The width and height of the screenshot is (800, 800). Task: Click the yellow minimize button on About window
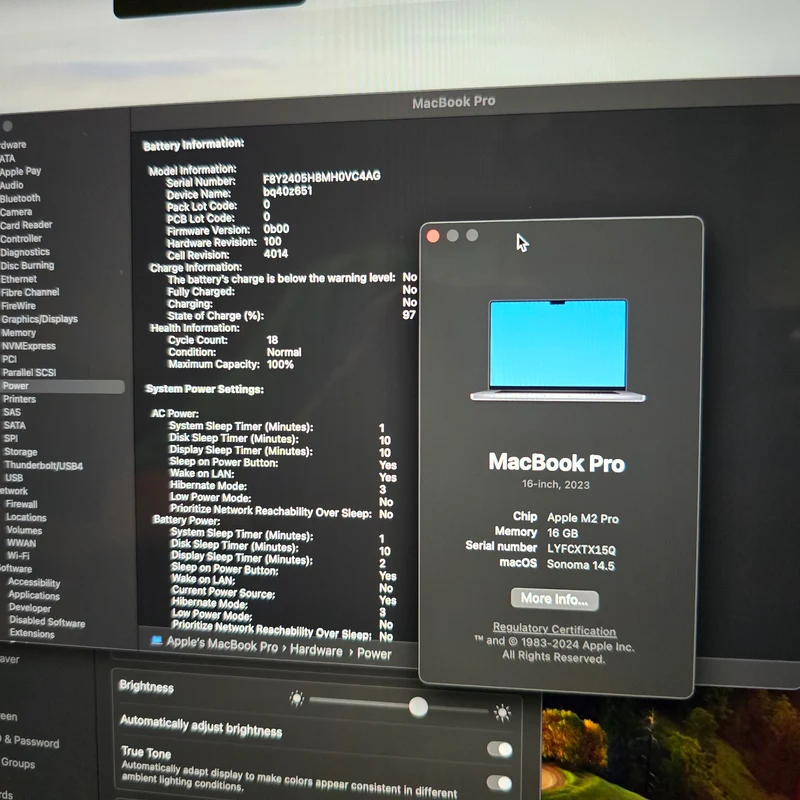tap(452, 235)
